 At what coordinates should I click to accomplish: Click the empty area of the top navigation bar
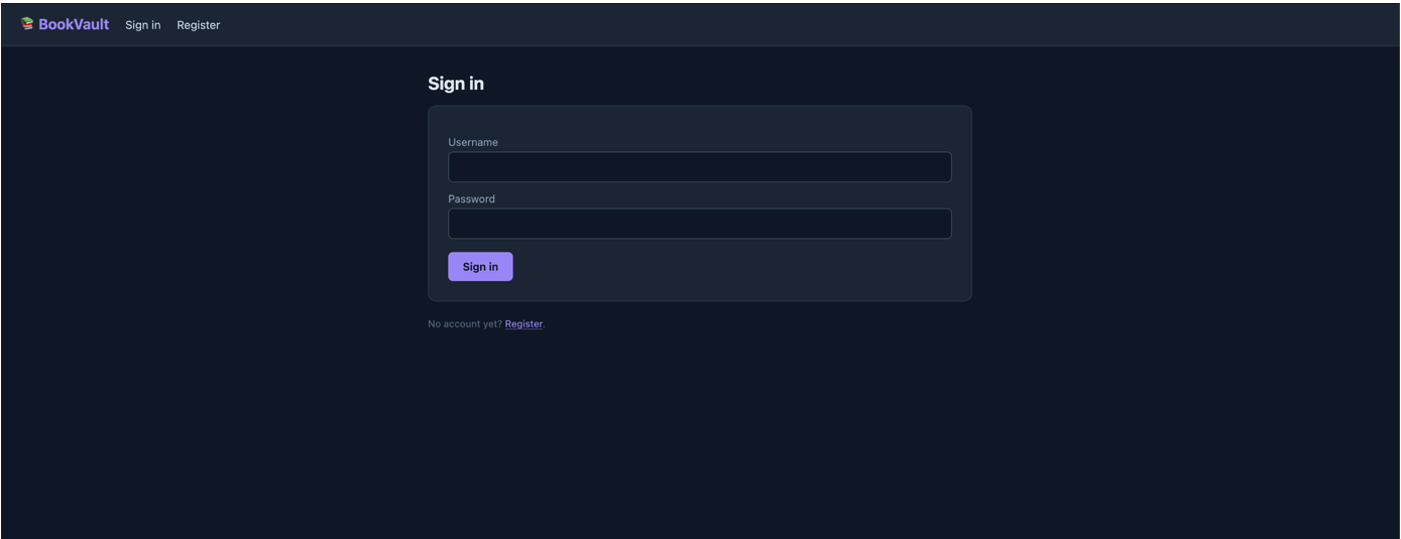[x=800, y=24]
